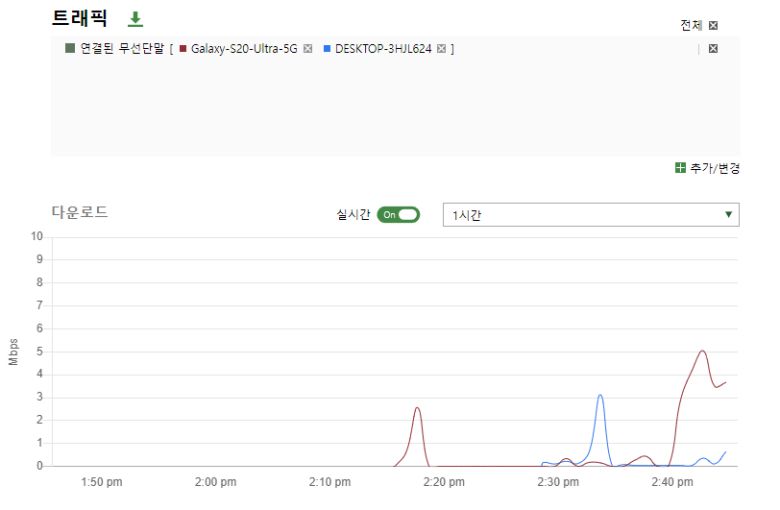
Task: Click the green 연결된 무선단말 square
Action: pos(69,48)
